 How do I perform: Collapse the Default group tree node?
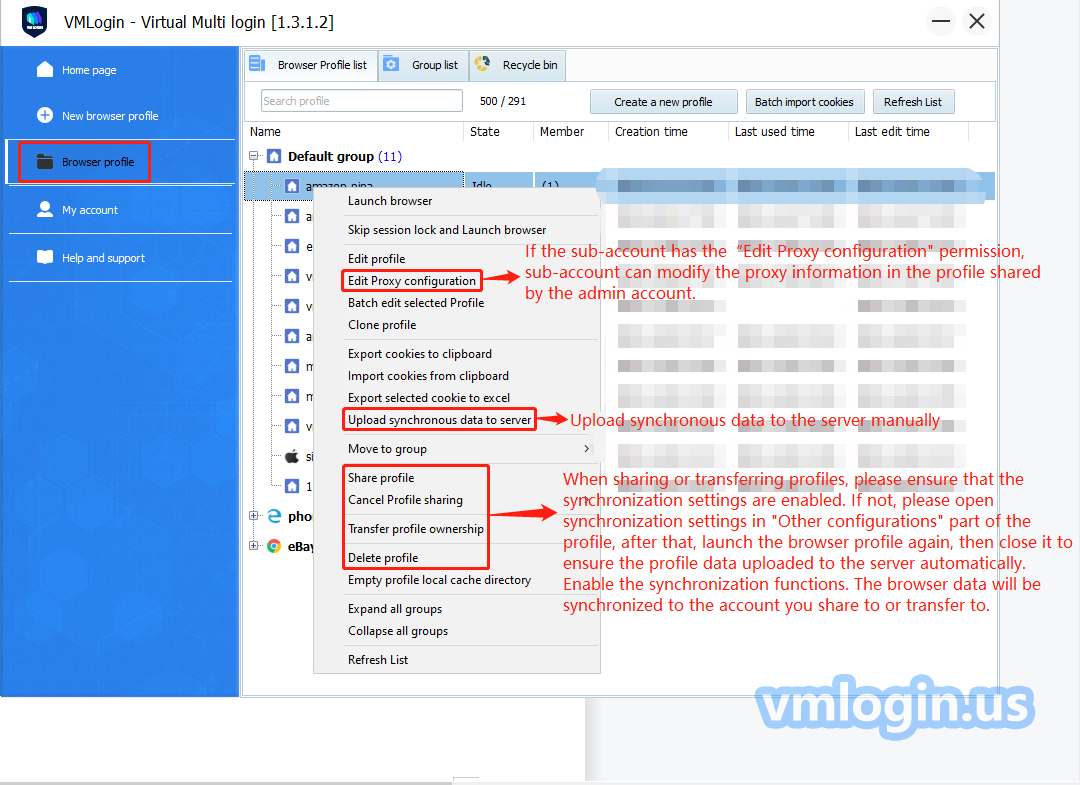[x=255, y=156]
